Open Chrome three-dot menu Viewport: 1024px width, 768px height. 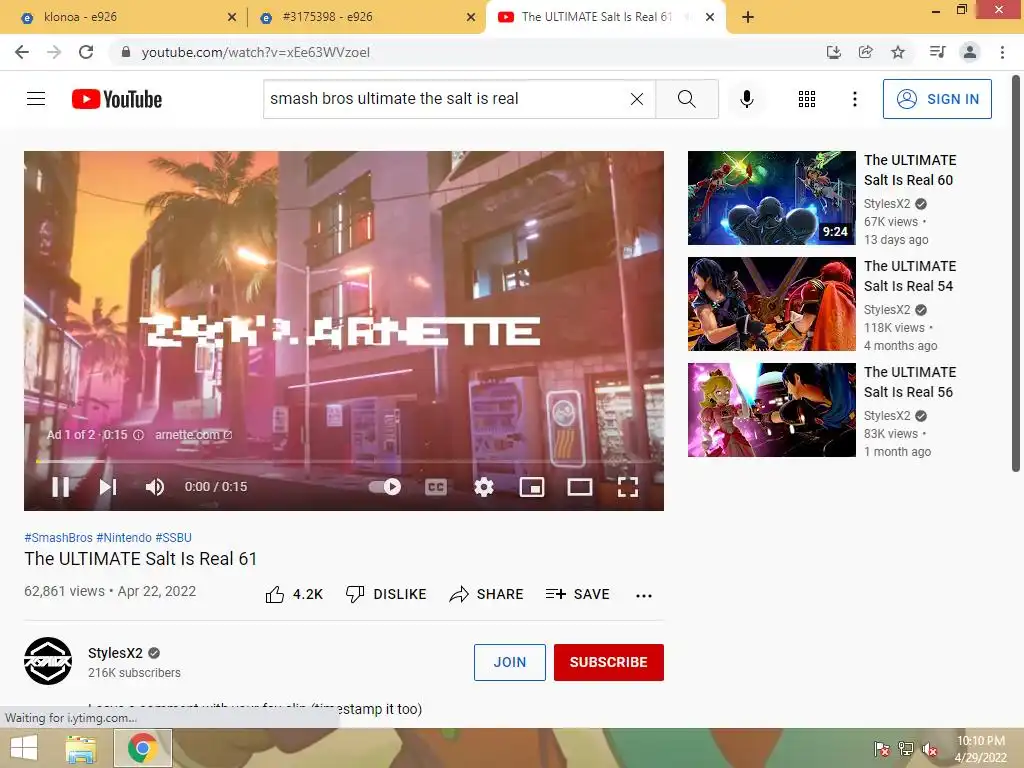pyautogui.click(x=1002, y=52)
